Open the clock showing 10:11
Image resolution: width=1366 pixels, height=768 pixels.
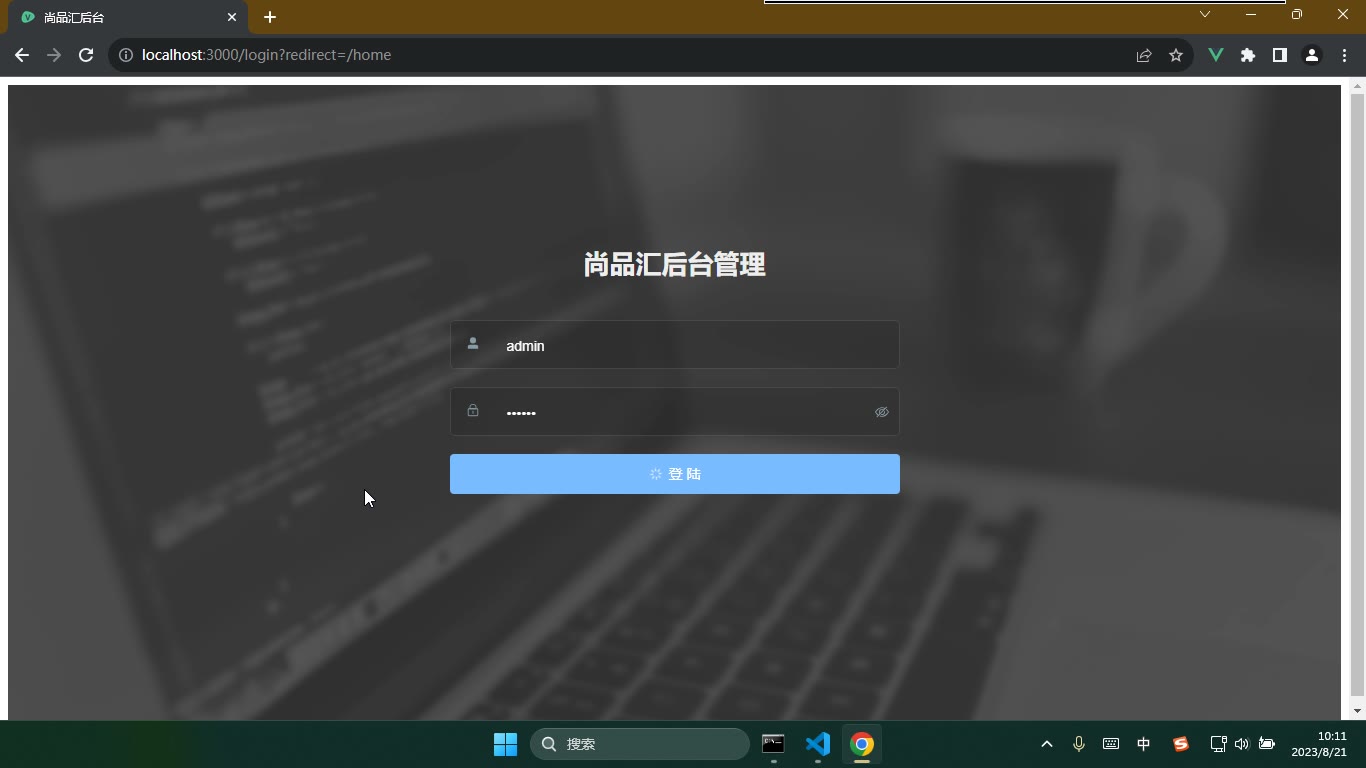point(1319,744)
